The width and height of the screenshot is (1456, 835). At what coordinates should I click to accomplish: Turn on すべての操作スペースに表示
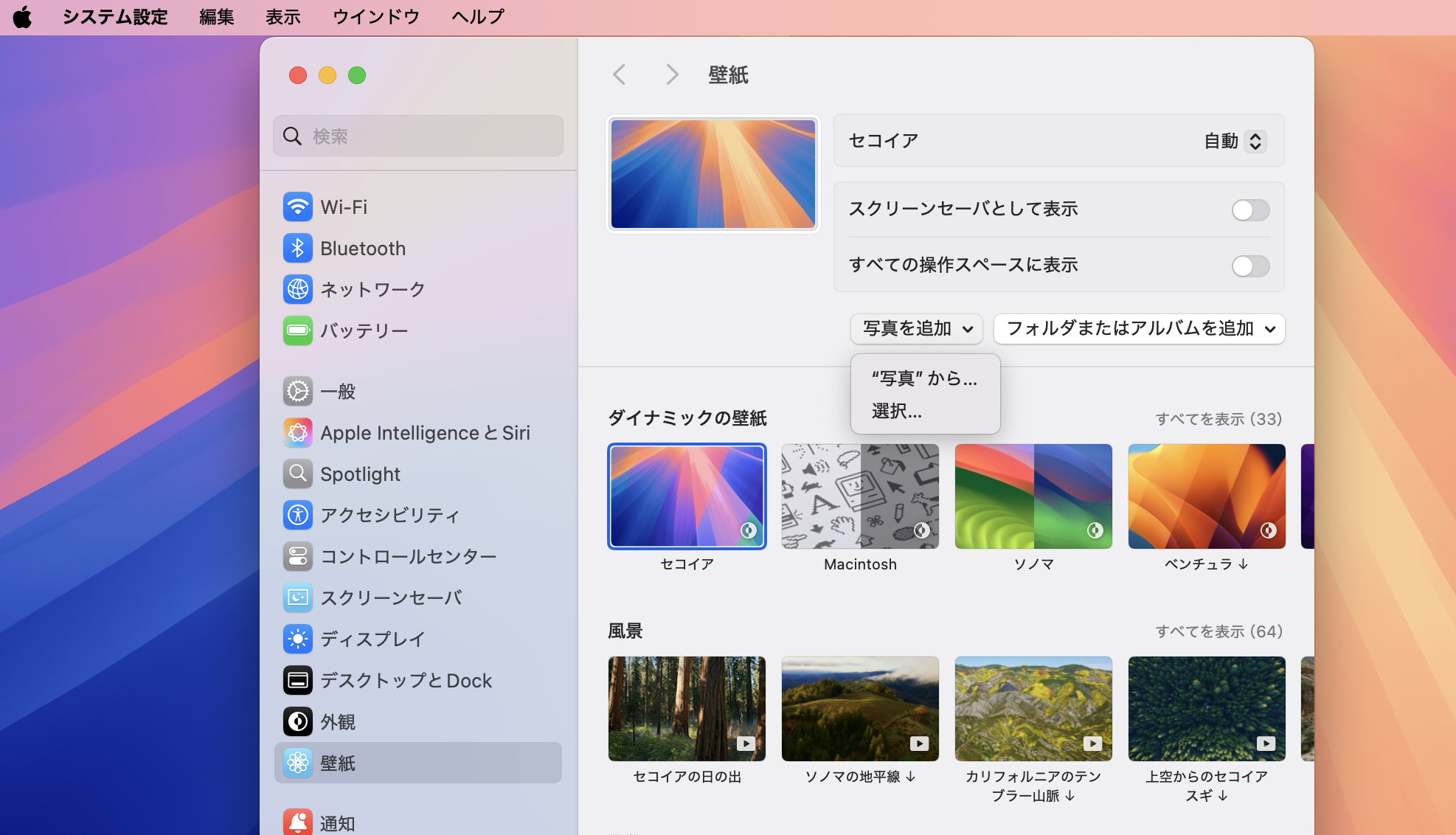click(x=1249, y=266)
